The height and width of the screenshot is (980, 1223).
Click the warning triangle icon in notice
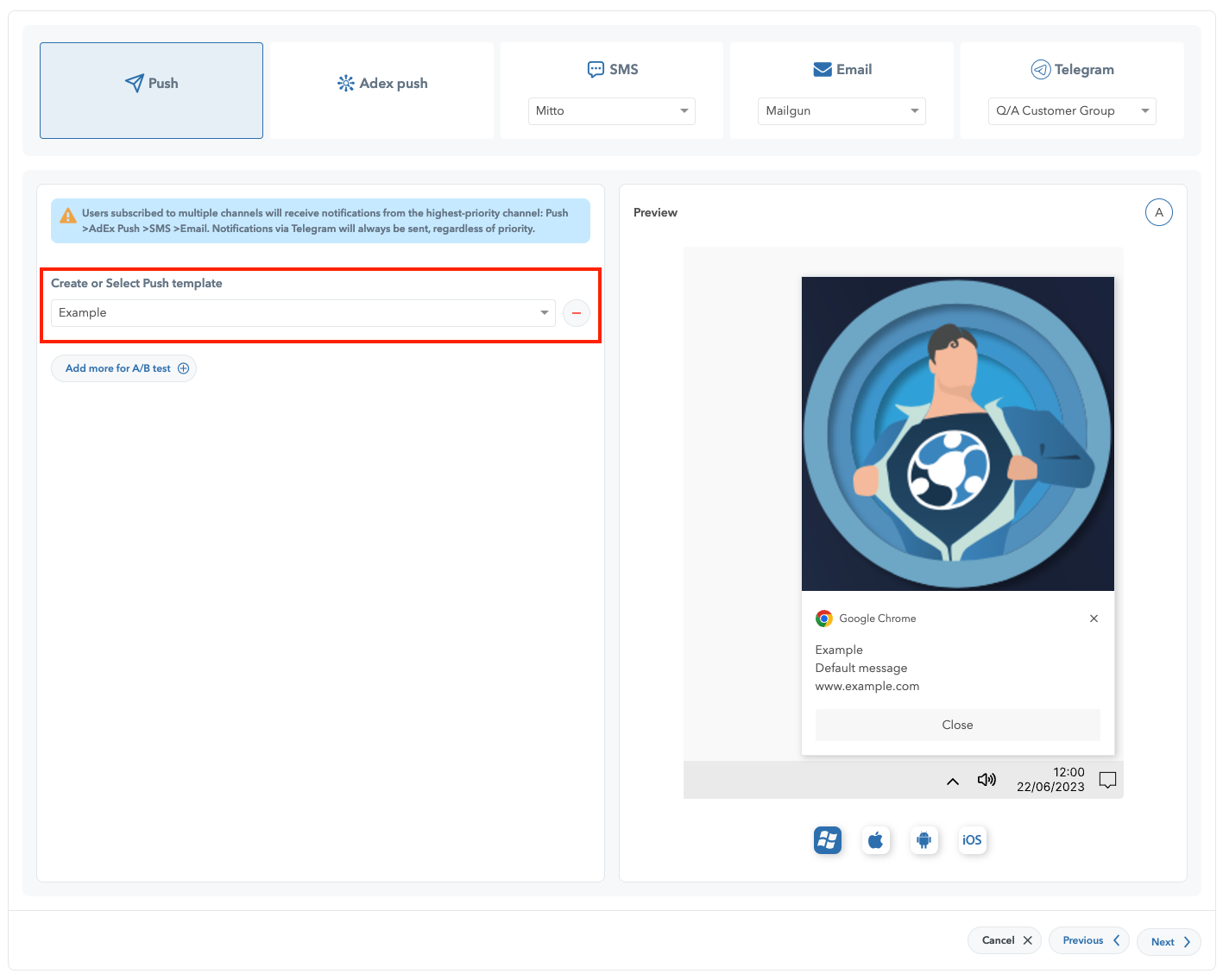click(68, 217)
